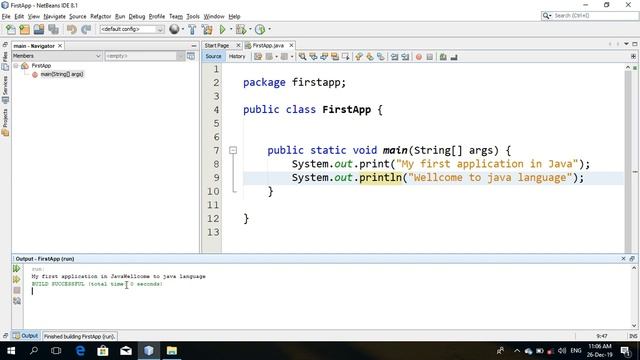This screenshot has width=640, height=360.
Task: Select main(String[] args) in the Navigator
Action: [x=62, y=74]
